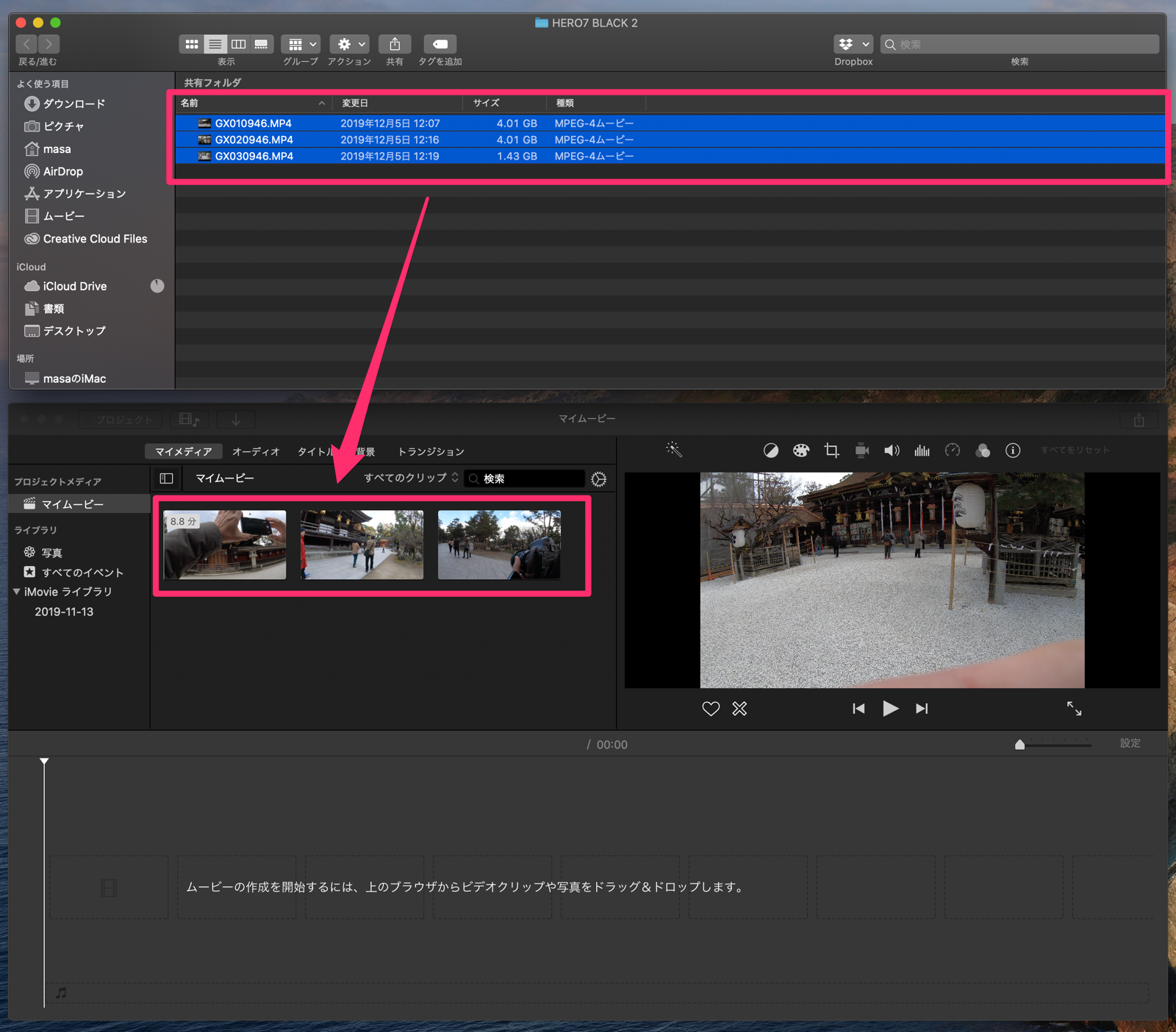The width and height of the screenshot is (1176, 1032).
Task: Sort files by the 種類 column
Action: (596, 103)
